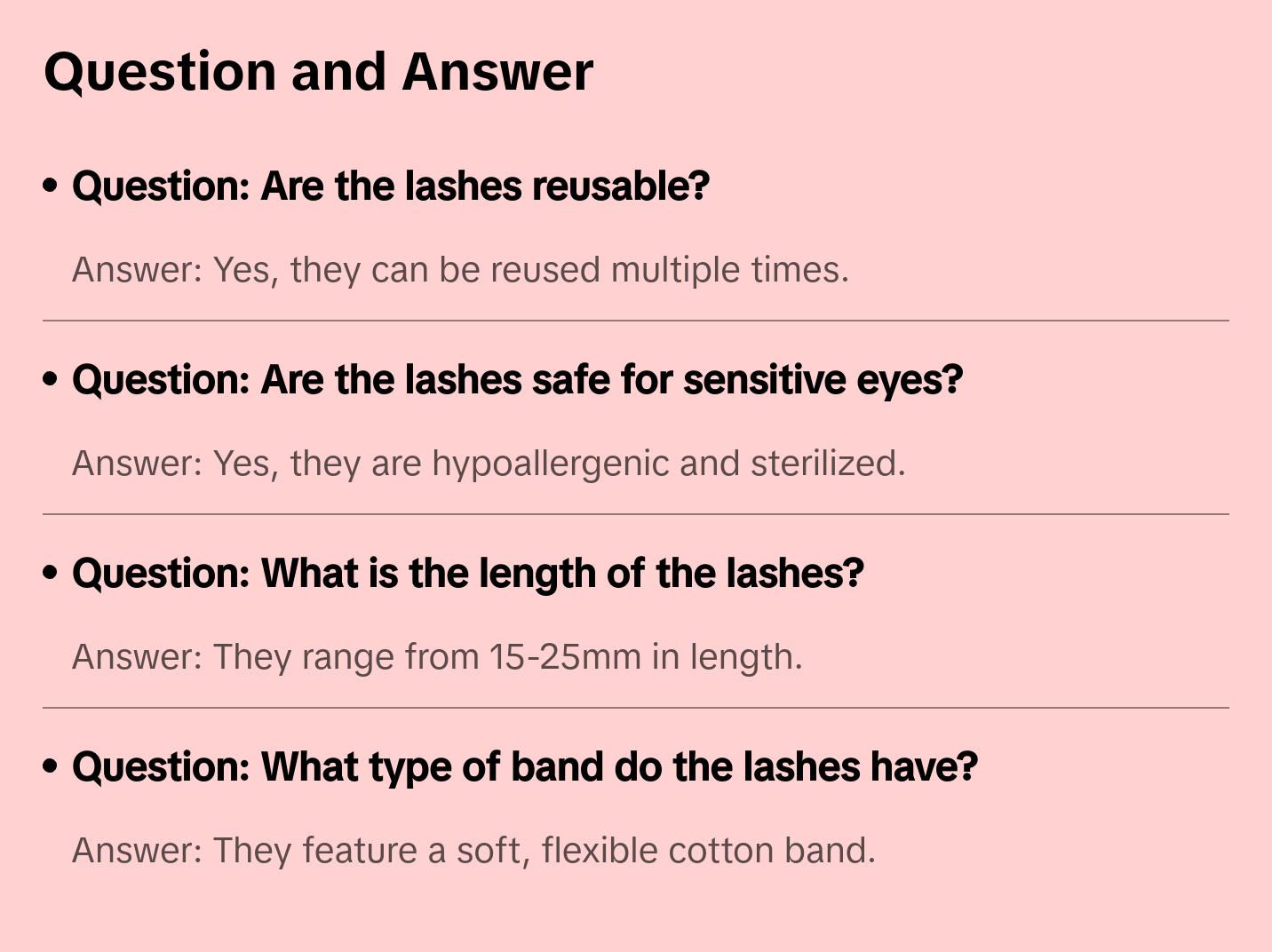Select the question about lash length
1272x952 pixels.
(467, 574)
